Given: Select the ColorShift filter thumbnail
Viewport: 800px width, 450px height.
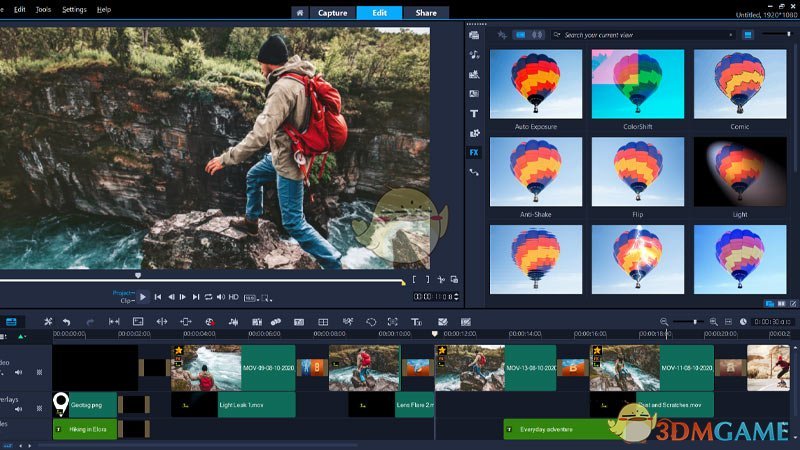Looking at the screenshot, I should click(637, 84).
